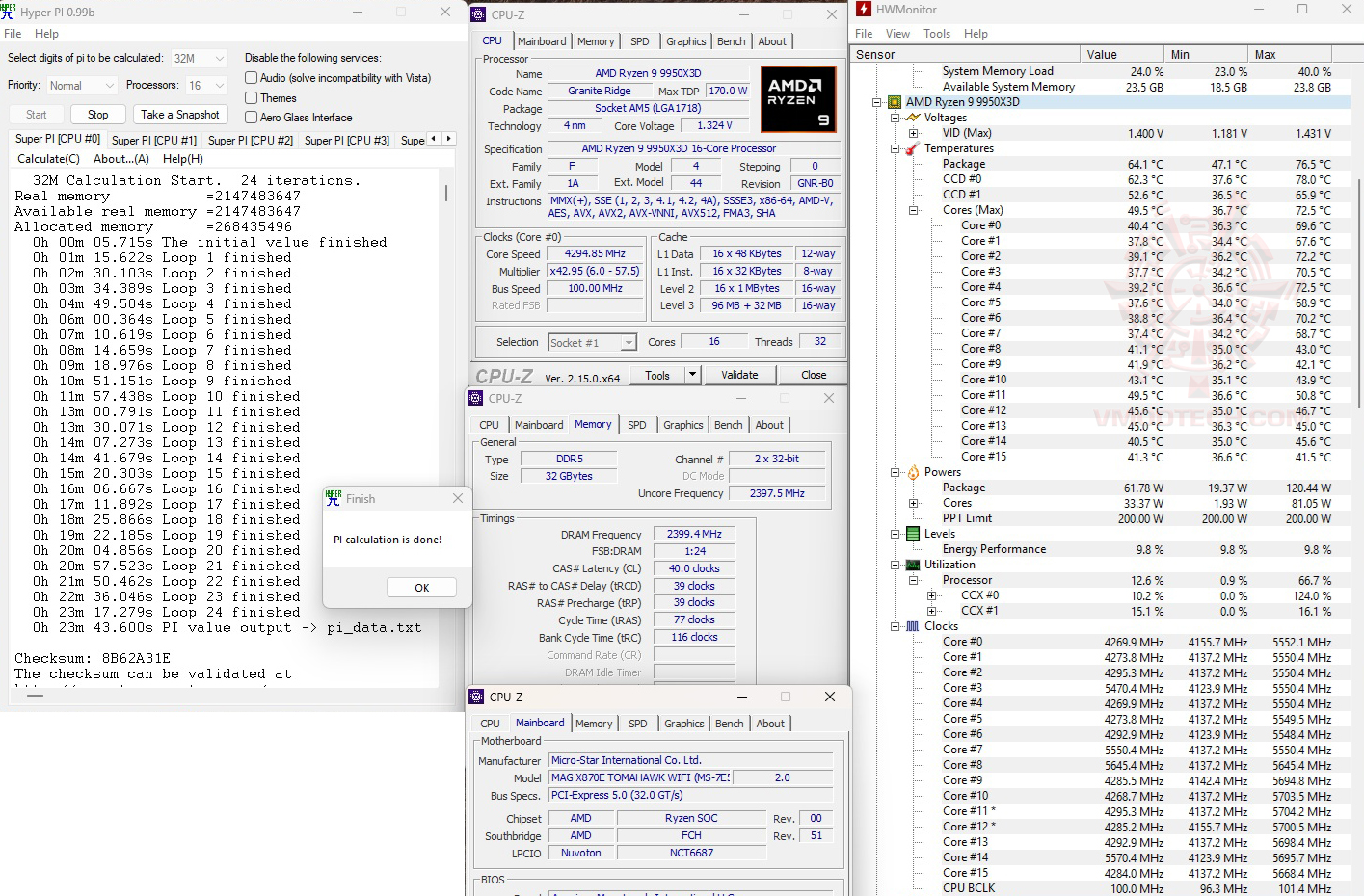The height and width of the screenshot is (896, 1364).
Task: Check the Themes service checkbox
Action: [x=252, y=98]
